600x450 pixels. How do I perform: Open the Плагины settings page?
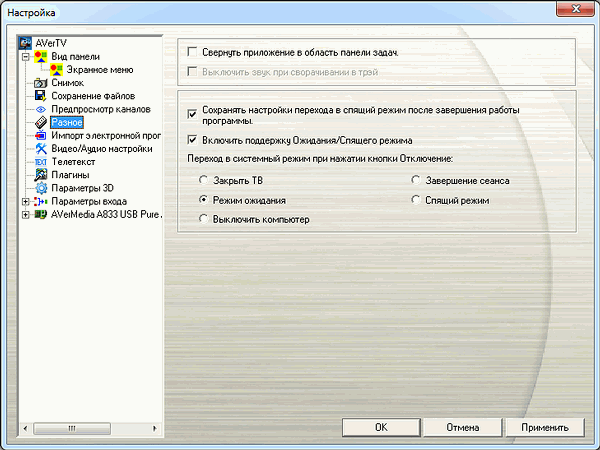[x=70, y=175]
